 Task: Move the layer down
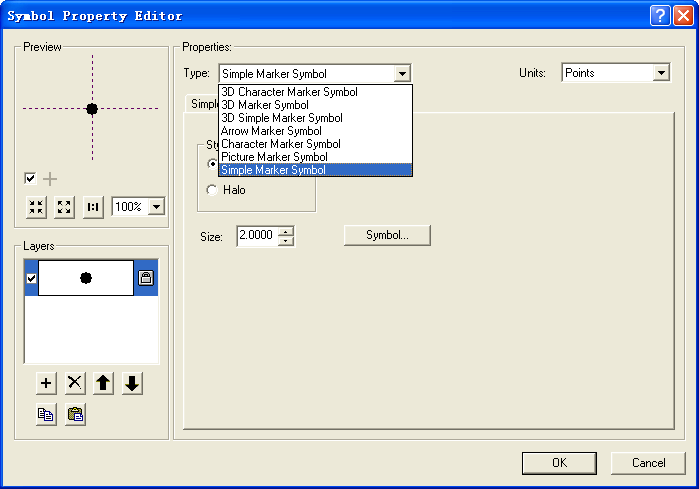(133, 383)
